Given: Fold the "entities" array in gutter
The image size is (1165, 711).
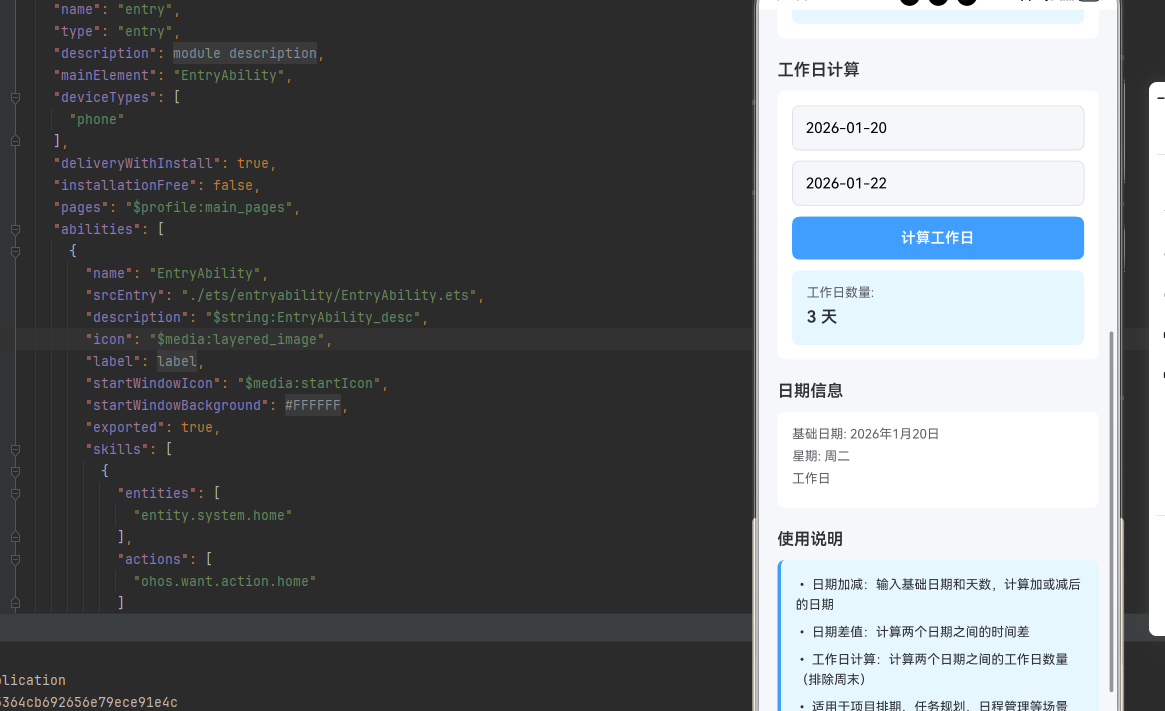Looking at the screenshot, I should click(x=15, y=494).
